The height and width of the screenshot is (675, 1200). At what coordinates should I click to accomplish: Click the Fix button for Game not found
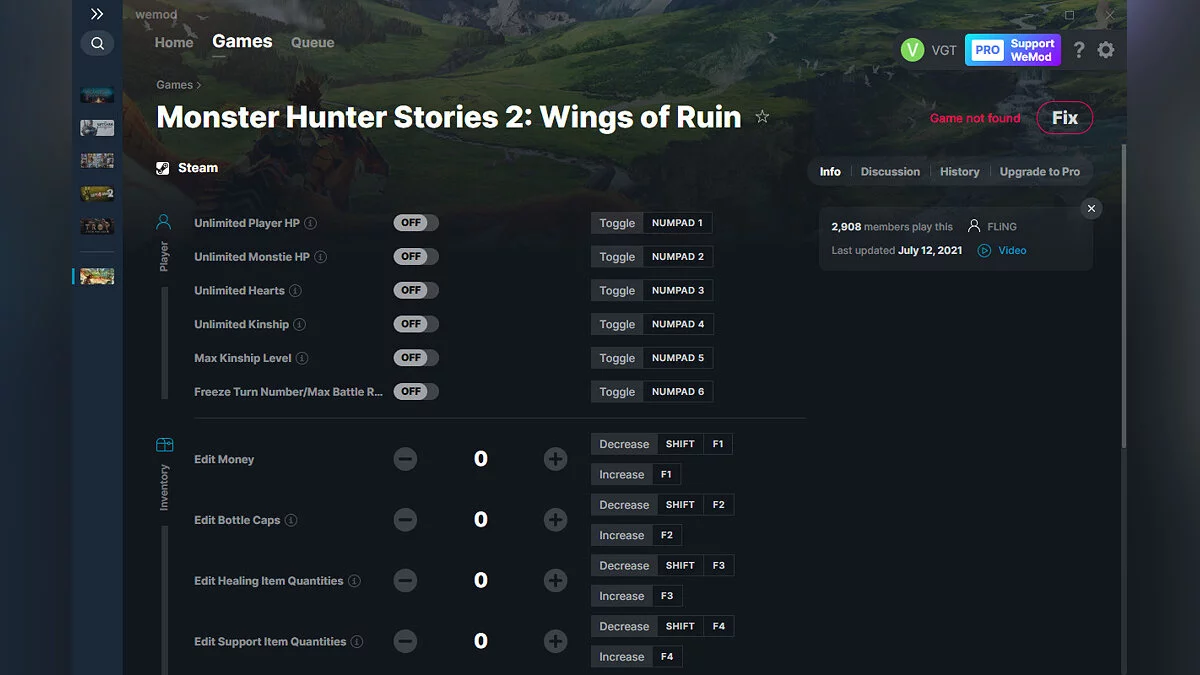(1064, 117)
